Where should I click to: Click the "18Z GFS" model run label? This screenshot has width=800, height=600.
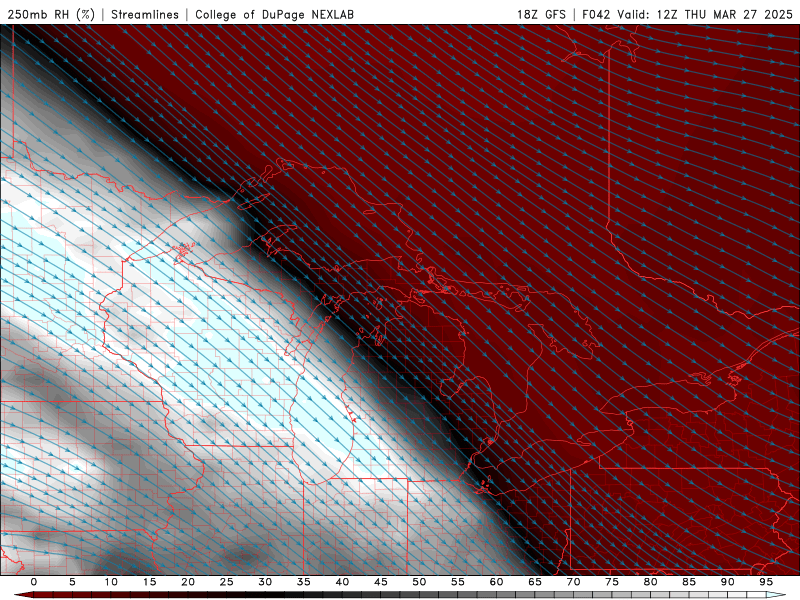[x=541, y=14]
